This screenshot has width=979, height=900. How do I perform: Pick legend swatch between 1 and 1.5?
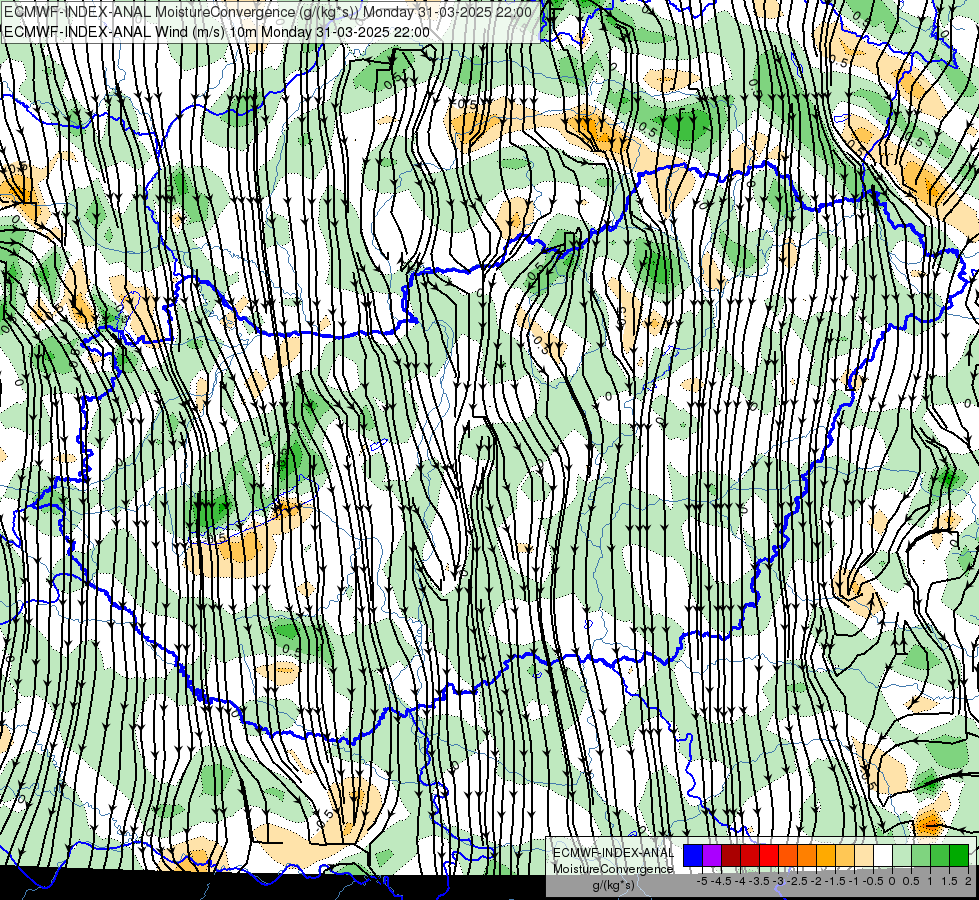click(940, 855)
